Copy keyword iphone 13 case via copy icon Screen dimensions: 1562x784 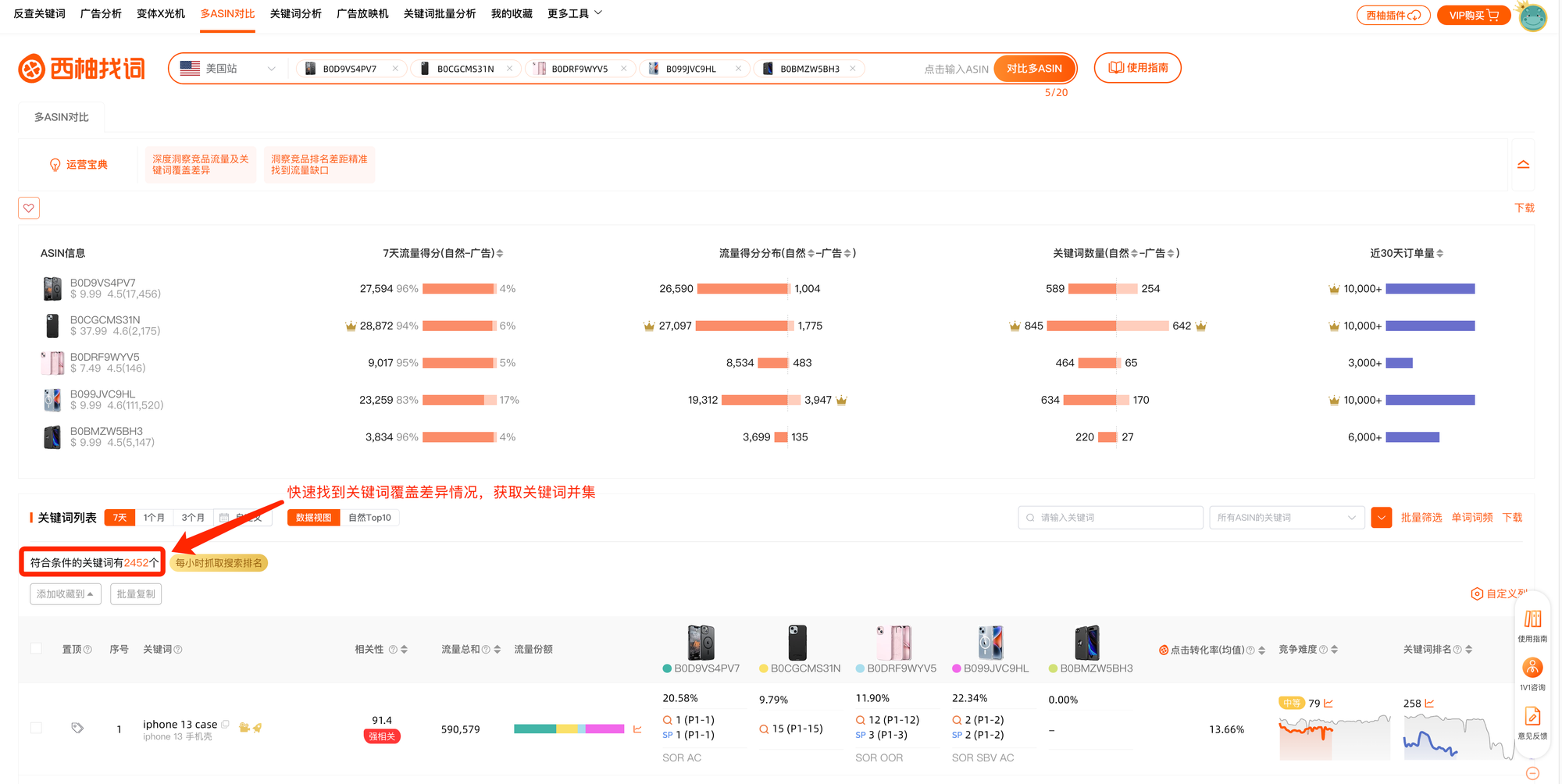pos(226,724)
